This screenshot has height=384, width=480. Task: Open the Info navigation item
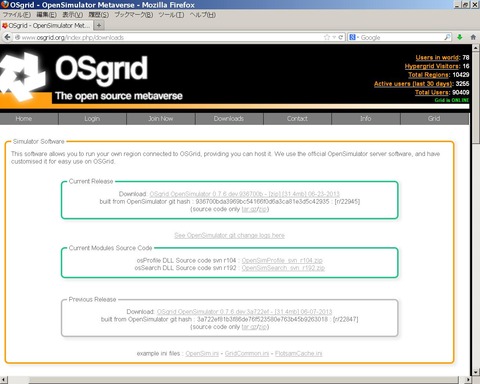pos(365,119)
